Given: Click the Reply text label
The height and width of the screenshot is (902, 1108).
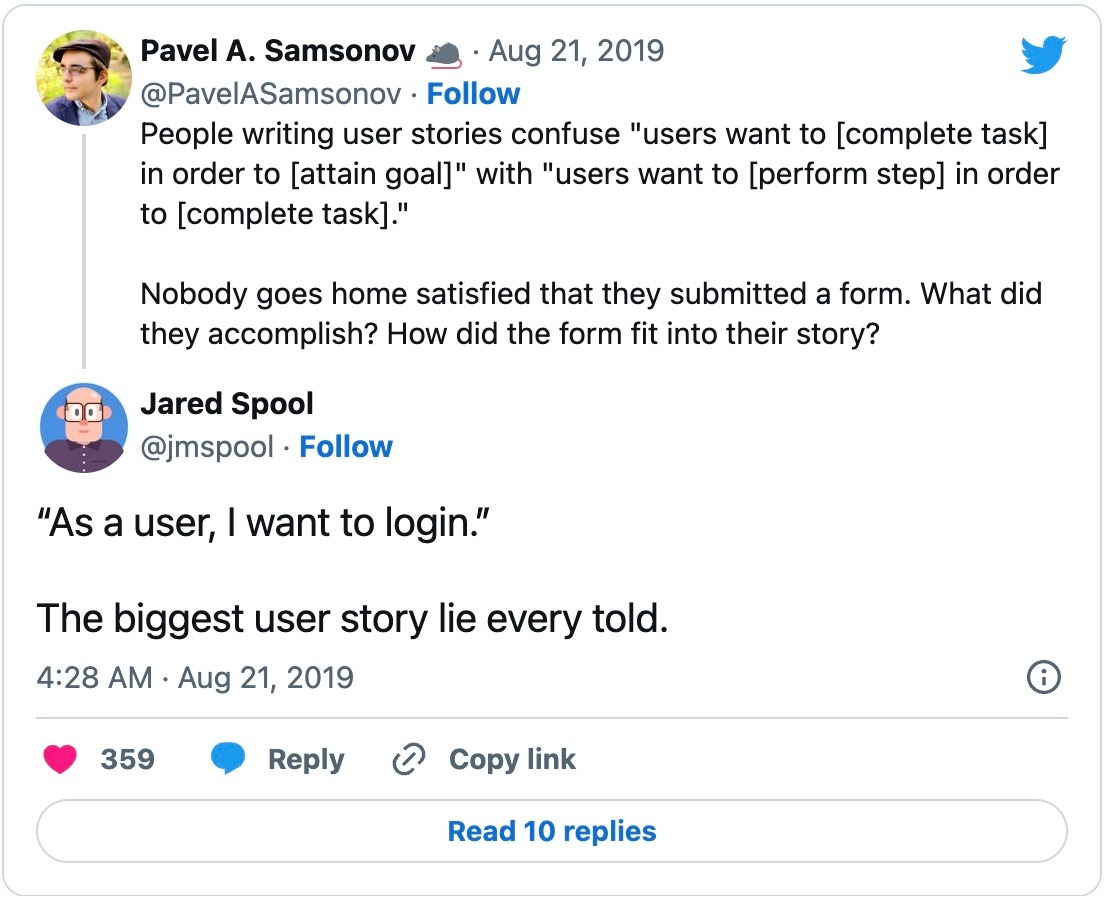Looking at the screenshot, I should [306, 760].
